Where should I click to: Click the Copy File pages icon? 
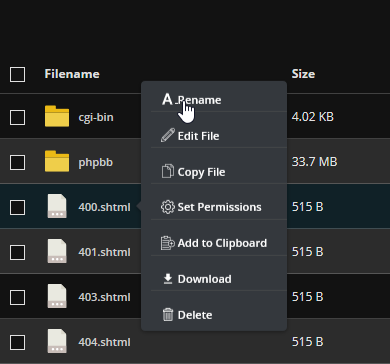(168, 171)
